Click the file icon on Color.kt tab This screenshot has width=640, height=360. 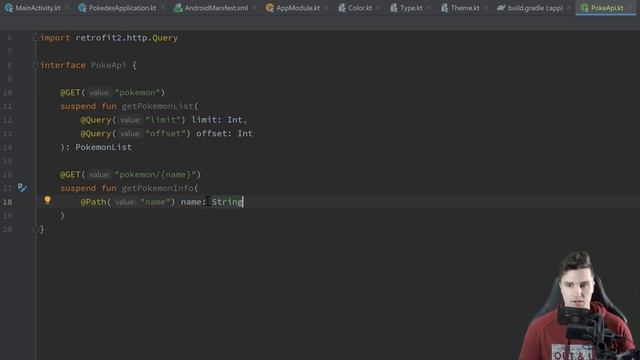(x=342, y=8)
